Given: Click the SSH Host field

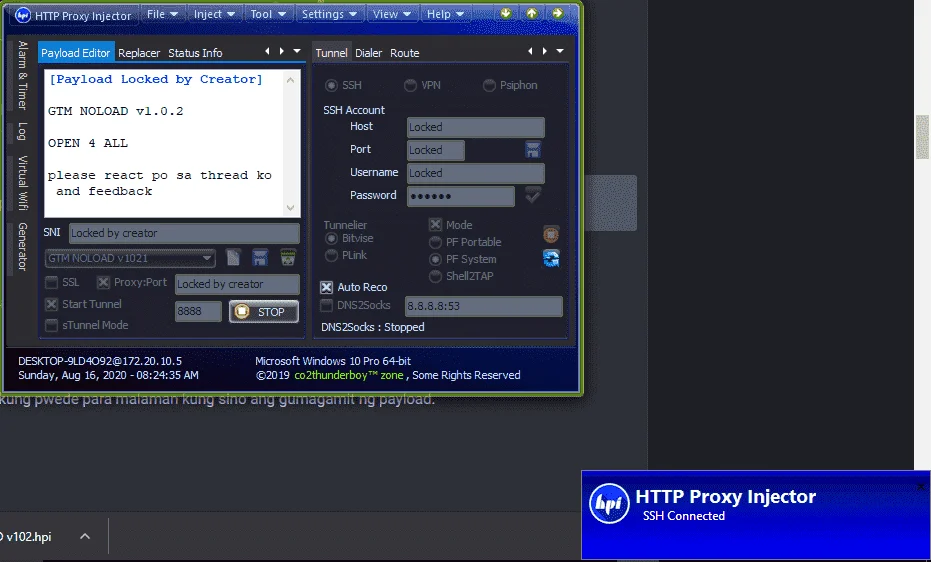Looking at the screenshot, I should pos(476,127).
